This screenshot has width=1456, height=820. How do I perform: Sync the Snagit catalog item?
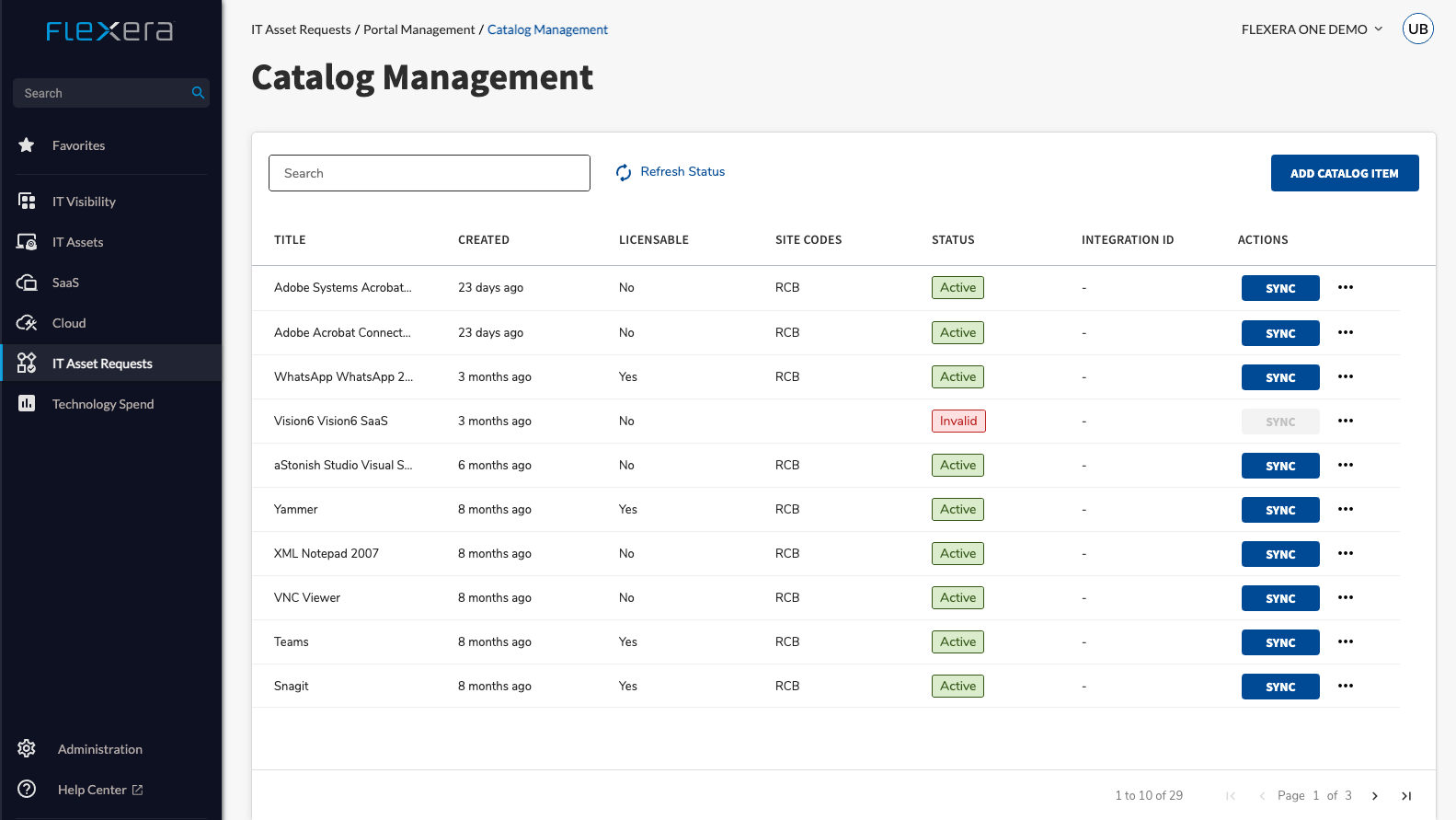[1279, 687]
